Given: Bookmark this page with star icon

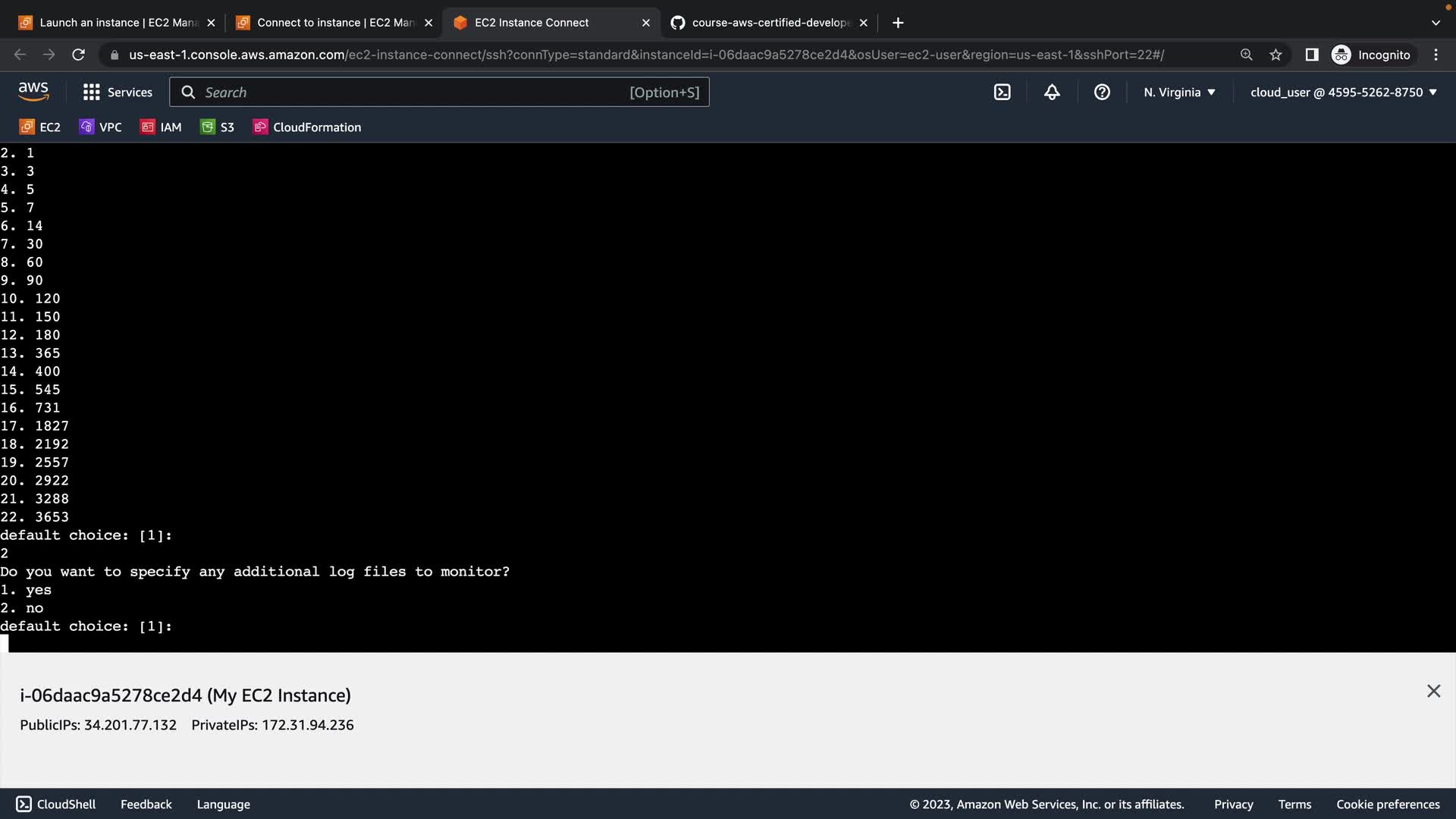Looking at the screenshot, I should (x=1276, y=55).
